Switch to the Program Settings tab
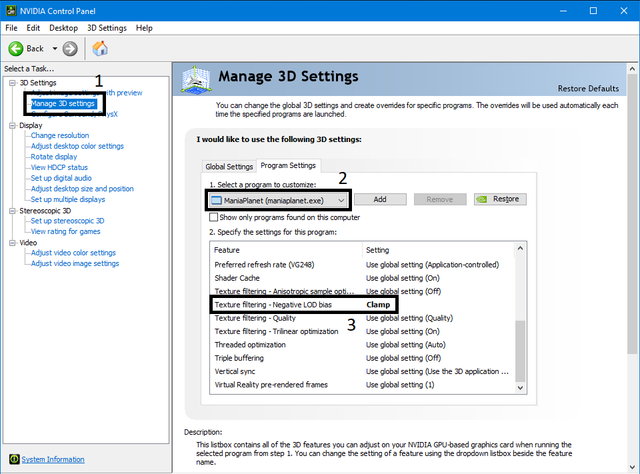Screen dimensions: 640x474 [288, 165]
